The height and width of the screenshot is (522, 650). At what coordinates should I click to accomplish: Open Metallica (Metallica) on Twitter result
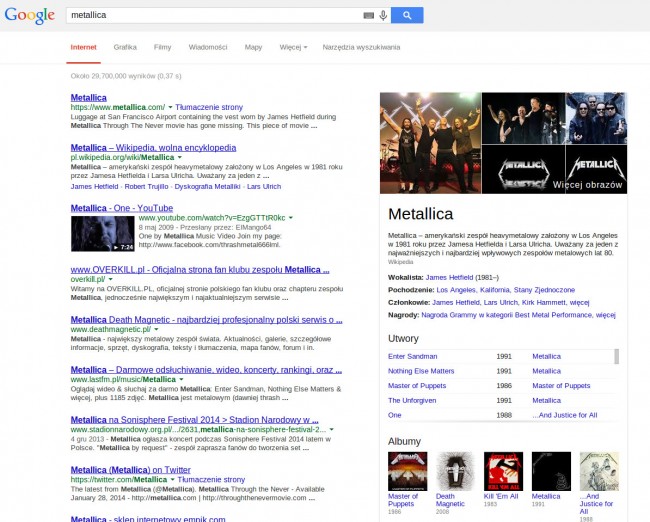coord(131,470)
